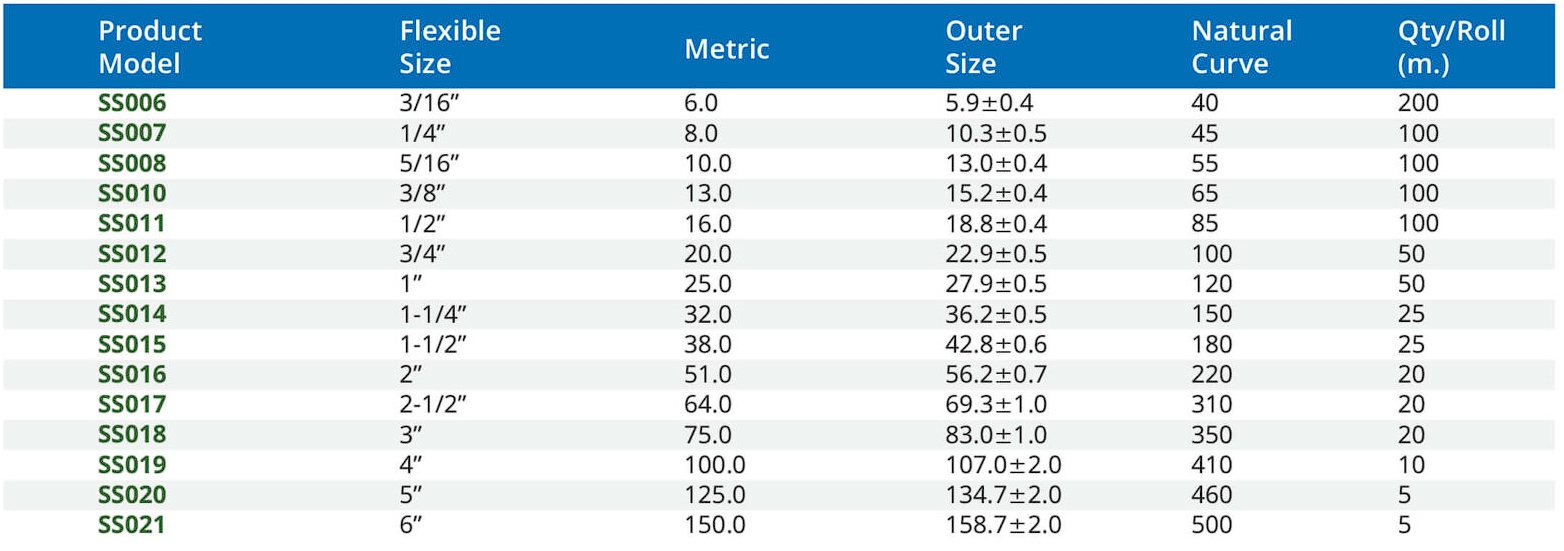This screenshot has height=551, width=1564.
Task: Select natural curve value 310
Action: (x=1212, y=404)
